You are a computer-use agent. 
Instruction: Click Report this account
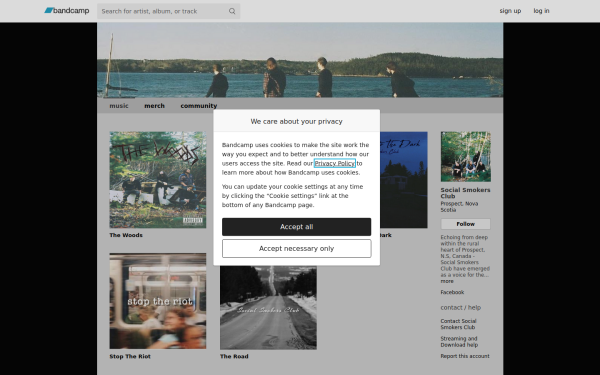pyautogui.click(x=465, y=356)
